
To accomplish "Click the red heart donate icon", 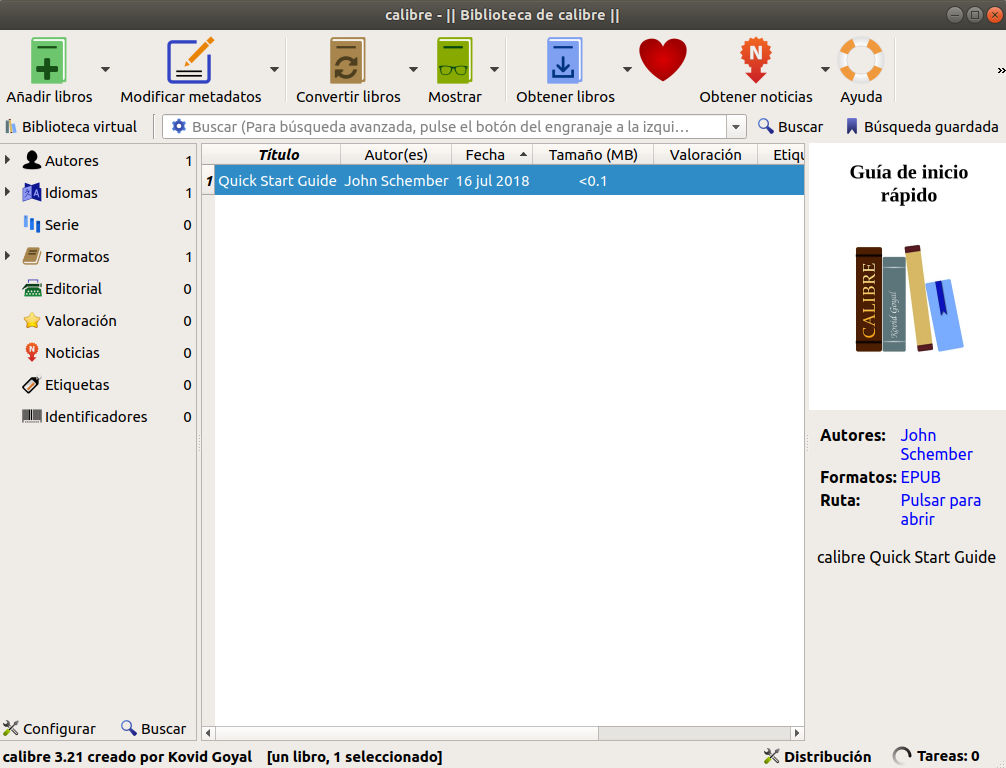I will [663, 60].
